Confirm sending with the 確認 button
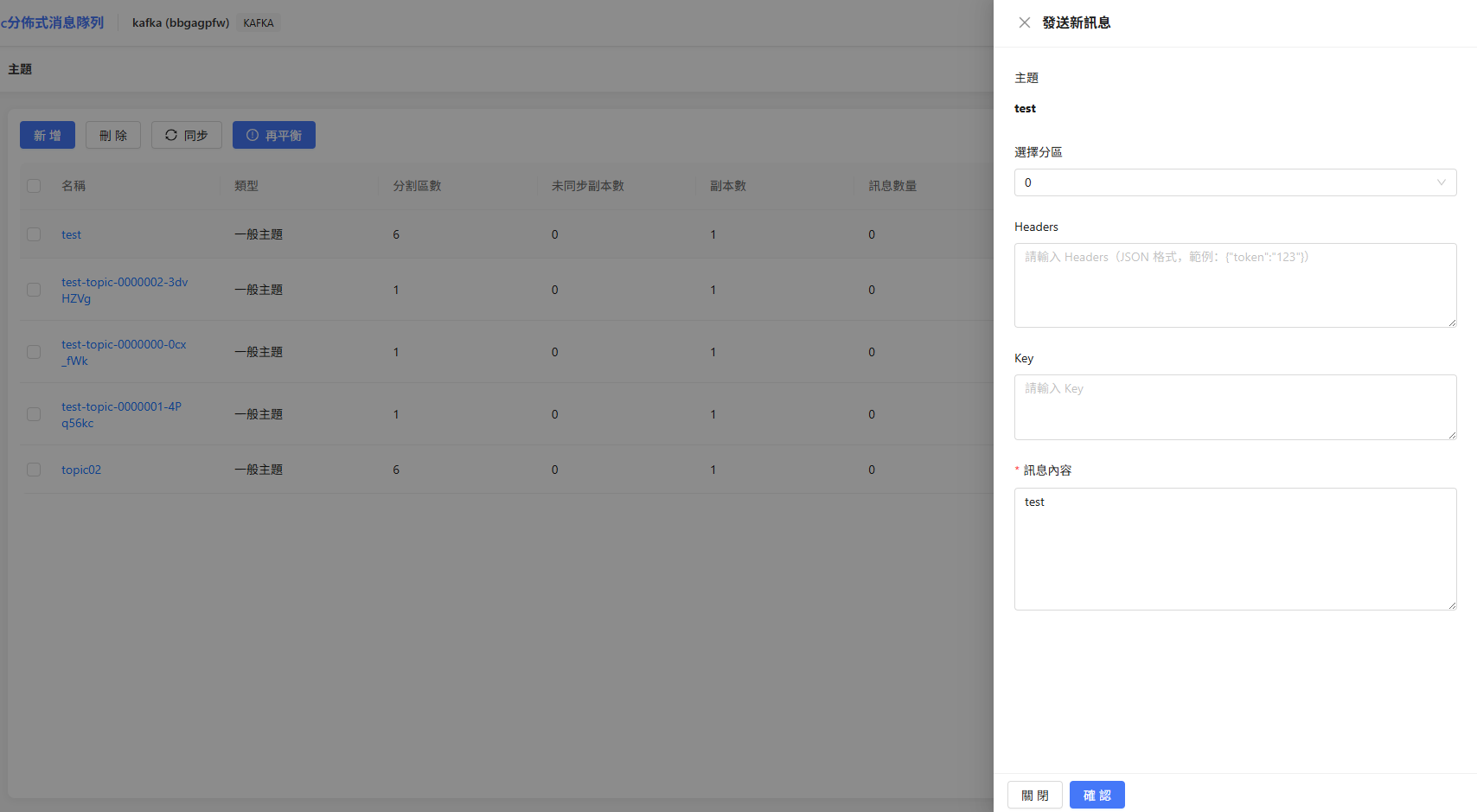Viewport: 1477px width, 812px height. (1097, 795)
